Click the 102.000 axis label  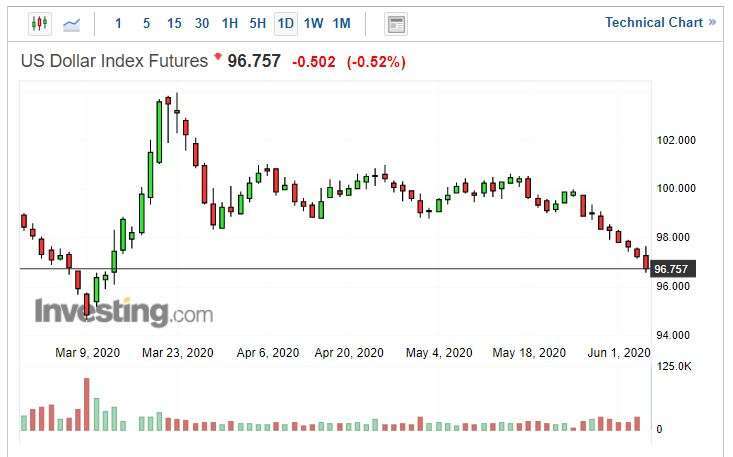(676, 140)
